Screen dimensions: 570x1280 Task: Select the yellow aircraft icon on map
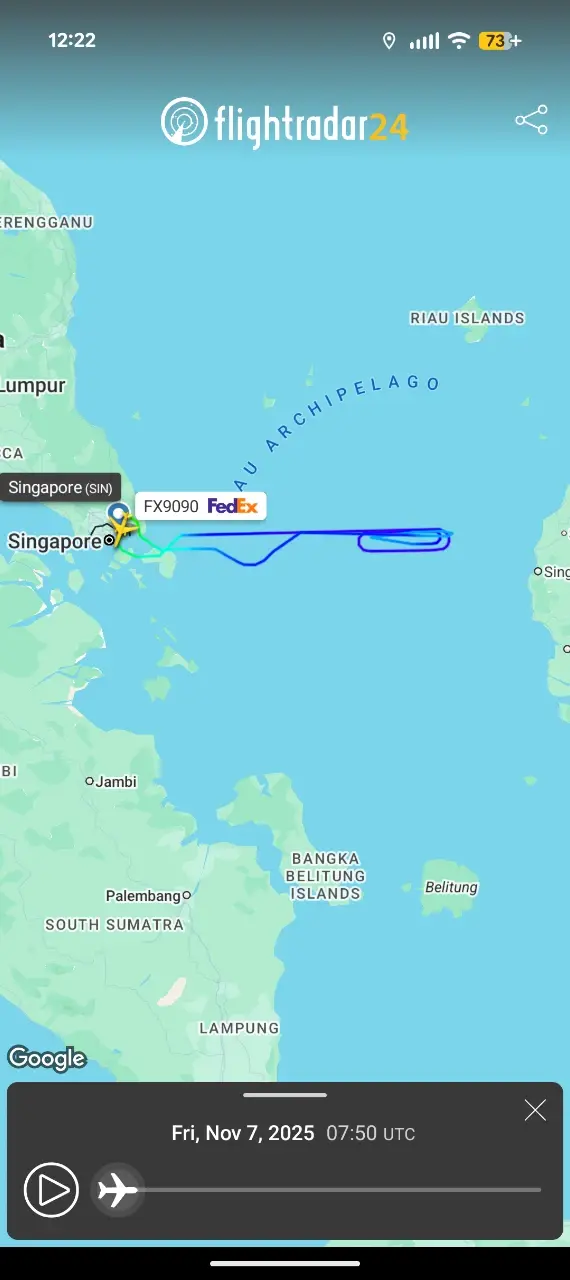click(x=124, y=531)
